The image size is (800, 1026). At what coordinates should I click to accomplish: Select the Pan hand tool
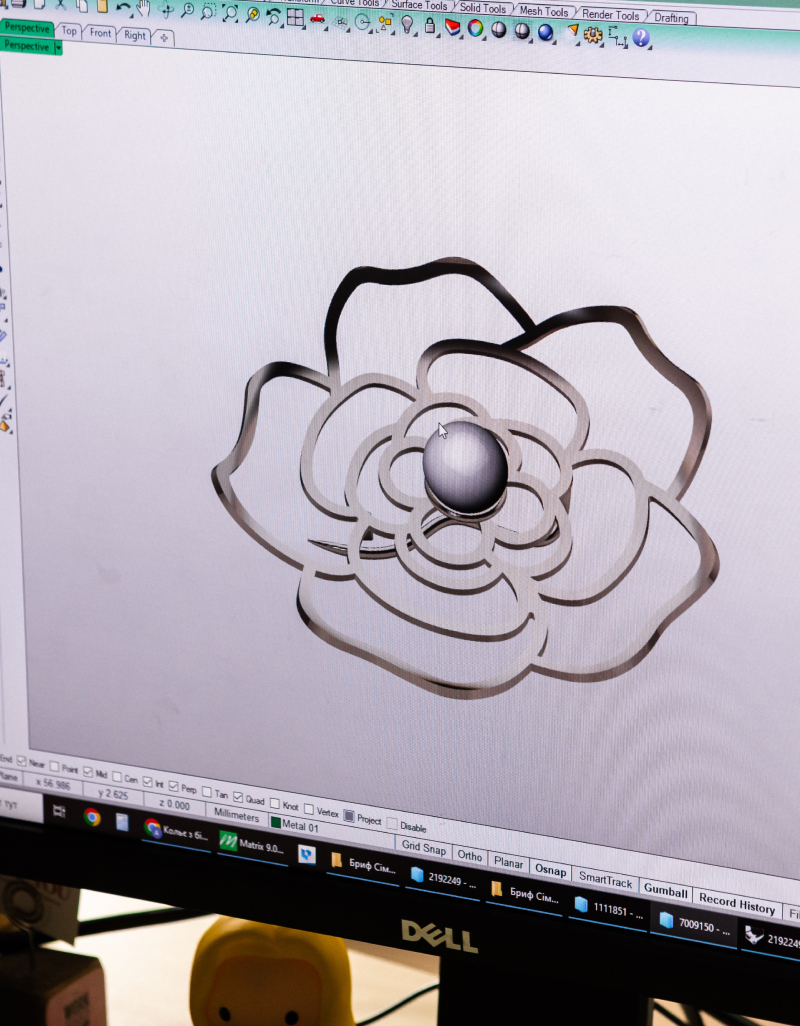coord(143,9)
